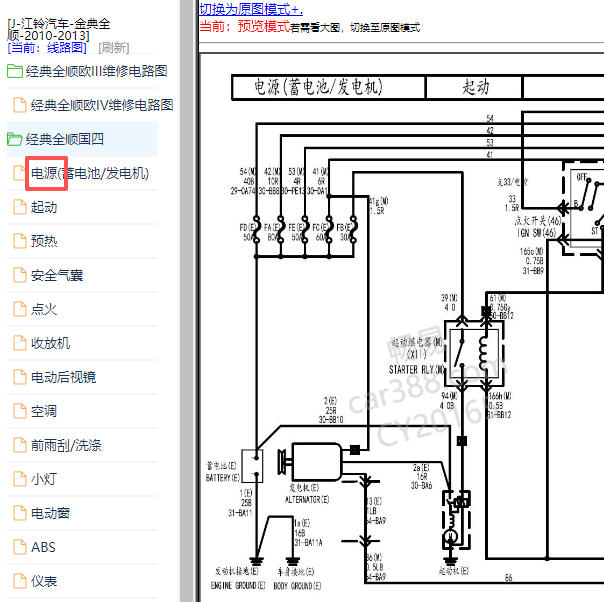Click the 预览模式 red status text
The image size is (604, 602).
tap(263, 27)
